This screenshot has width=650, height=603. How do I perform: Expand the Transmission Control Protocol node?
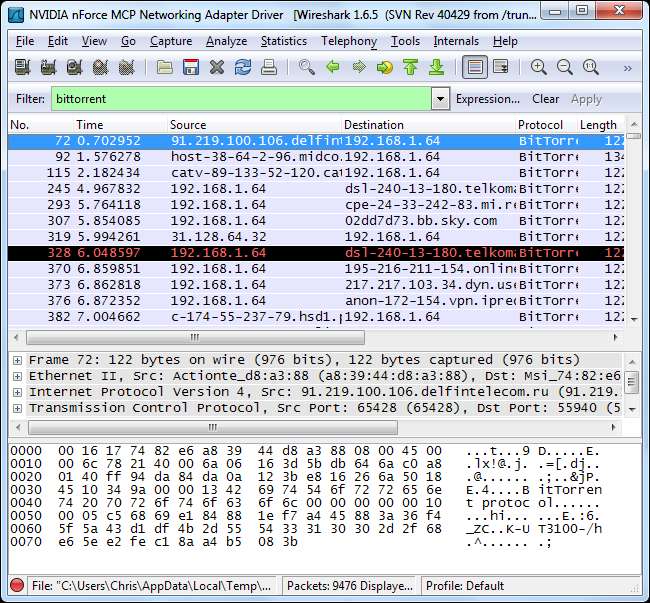17,408
